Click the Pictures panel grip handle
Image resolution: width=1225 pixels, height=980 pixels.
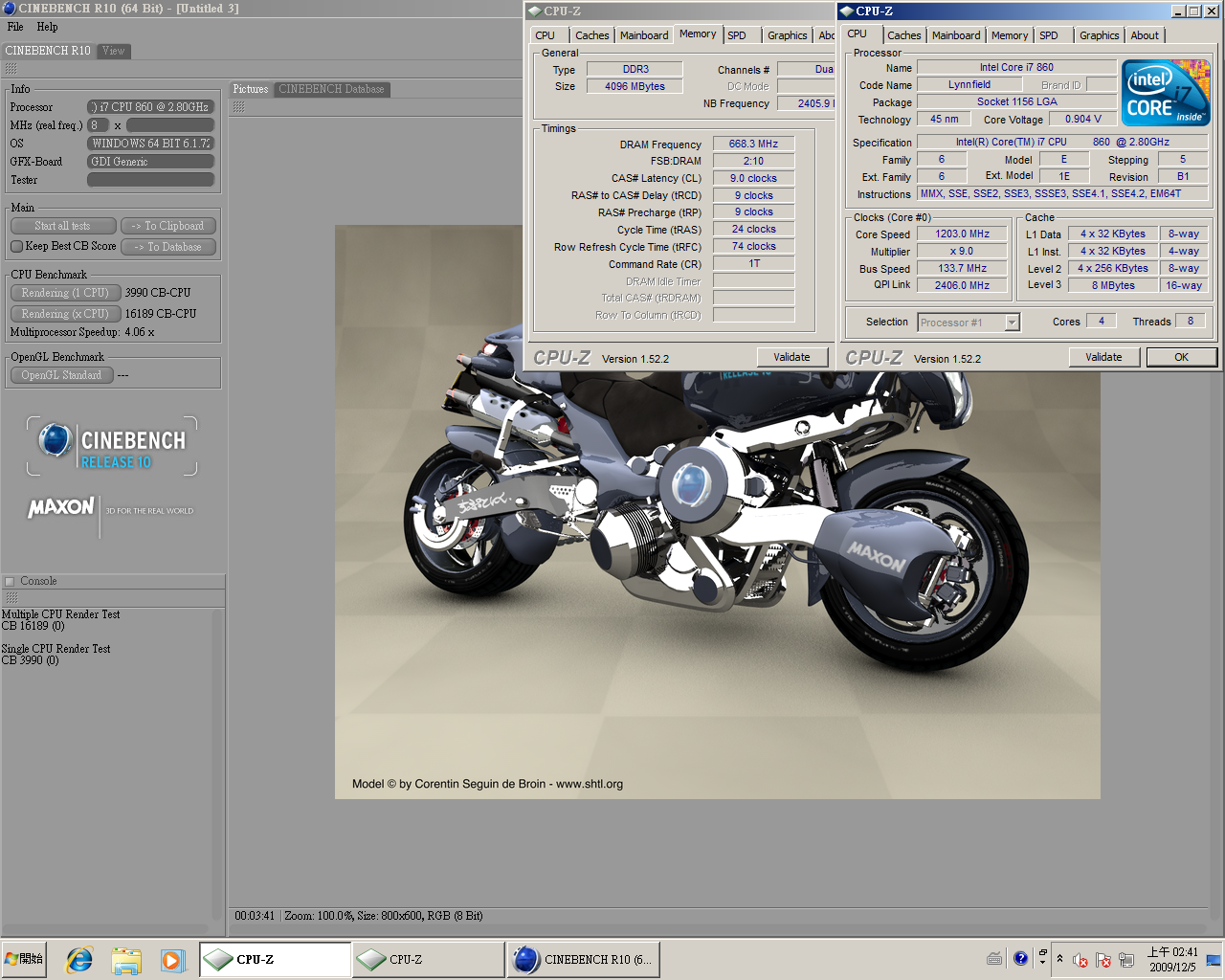coord(239,106)
